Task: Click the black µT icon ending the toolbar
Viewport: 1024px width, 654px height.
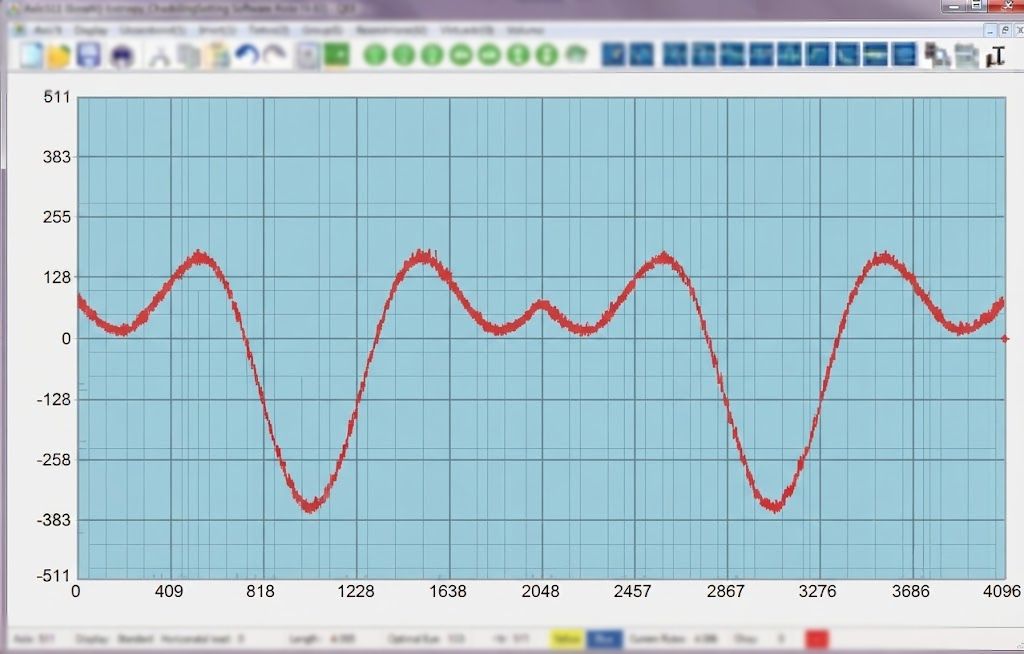Action: coord(995,56)
